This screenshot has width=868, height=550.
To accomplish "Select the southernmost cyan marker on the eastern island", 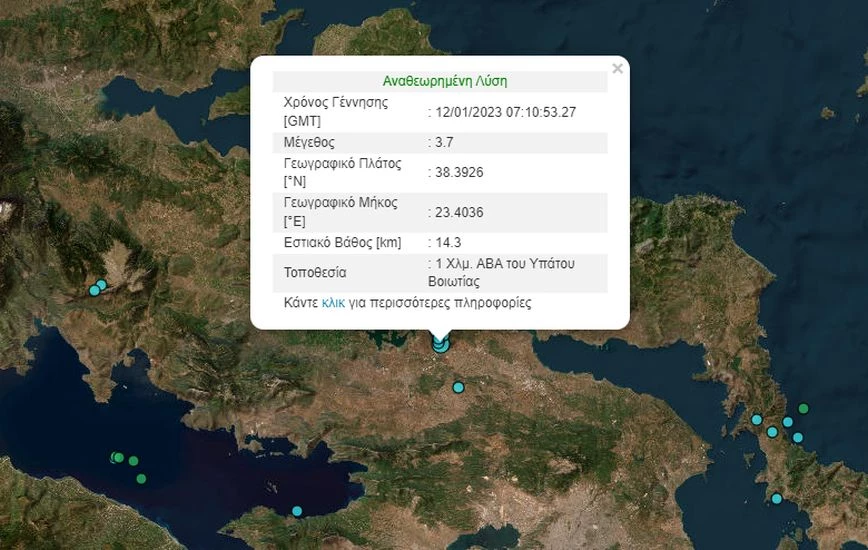I will coord(776,498).
